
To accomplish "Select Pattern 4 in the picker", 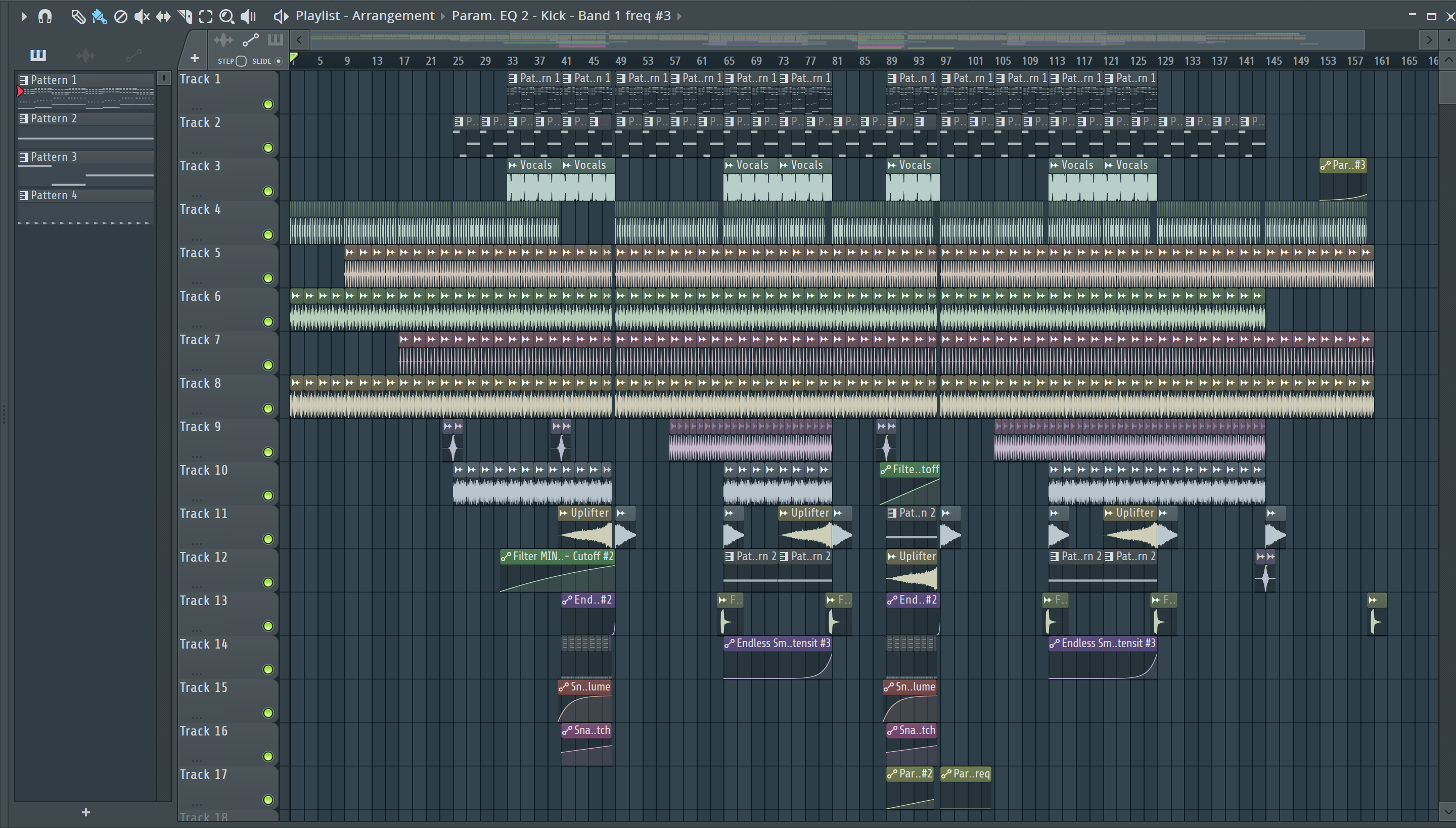I will click(x=85, y=206).
